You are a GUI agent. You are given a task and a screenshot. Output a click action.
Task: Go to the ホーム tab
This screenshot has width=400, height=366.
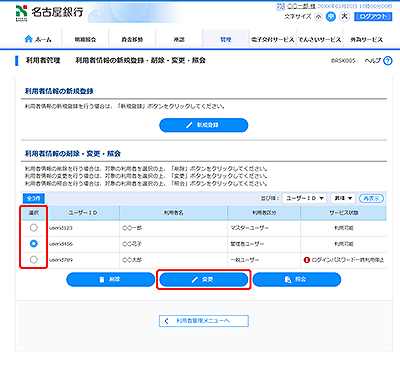pos(38,39)
